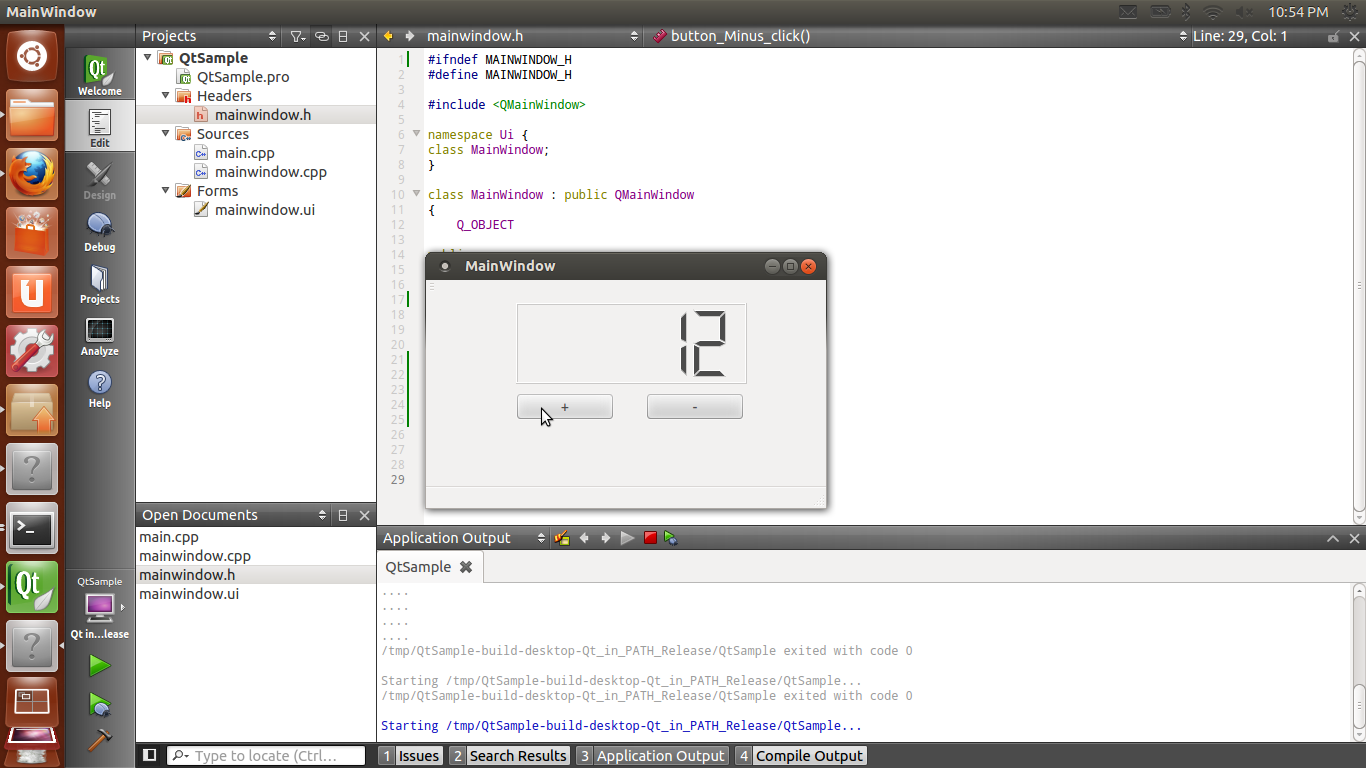
Task: Toggle the sidebar visibility button
Action: tap(149, 755)
